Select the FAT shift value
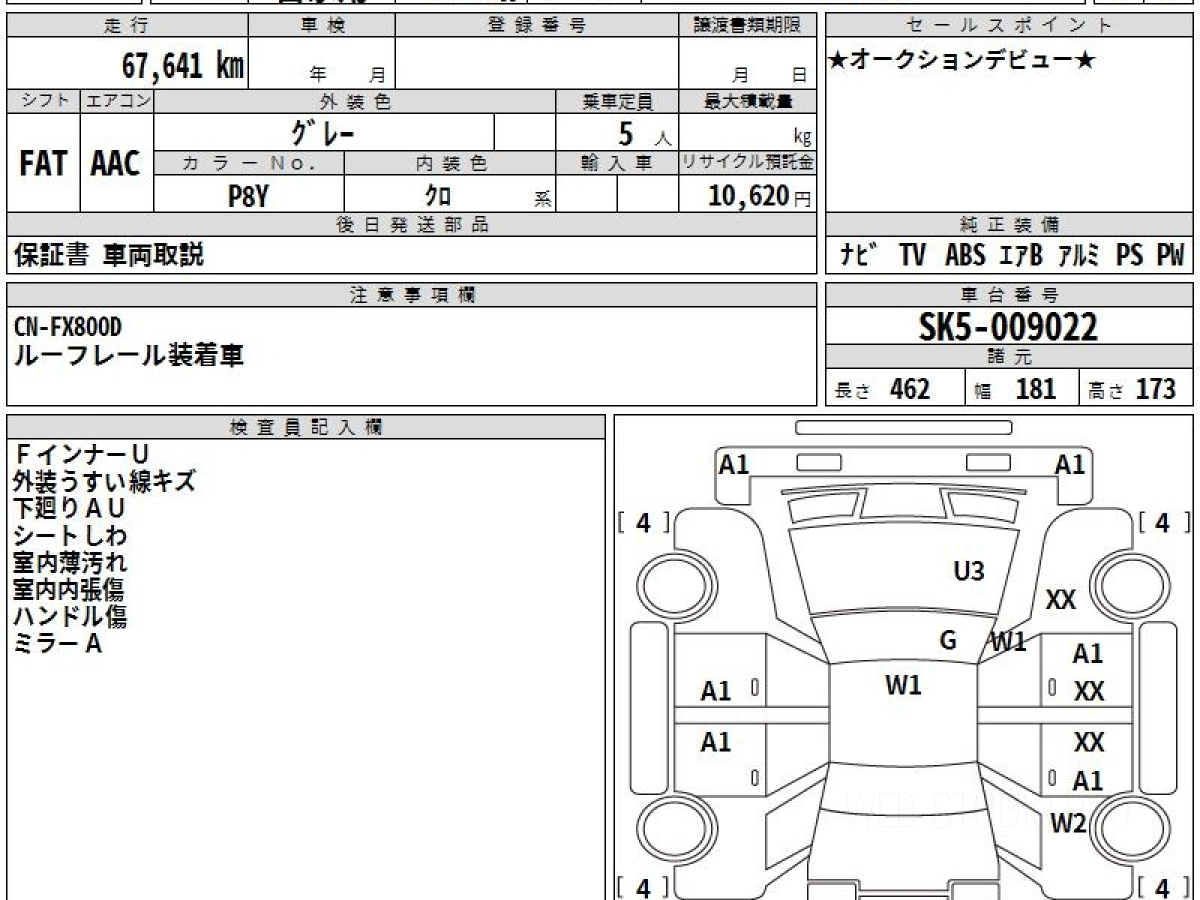 click(x=43, y=164)
